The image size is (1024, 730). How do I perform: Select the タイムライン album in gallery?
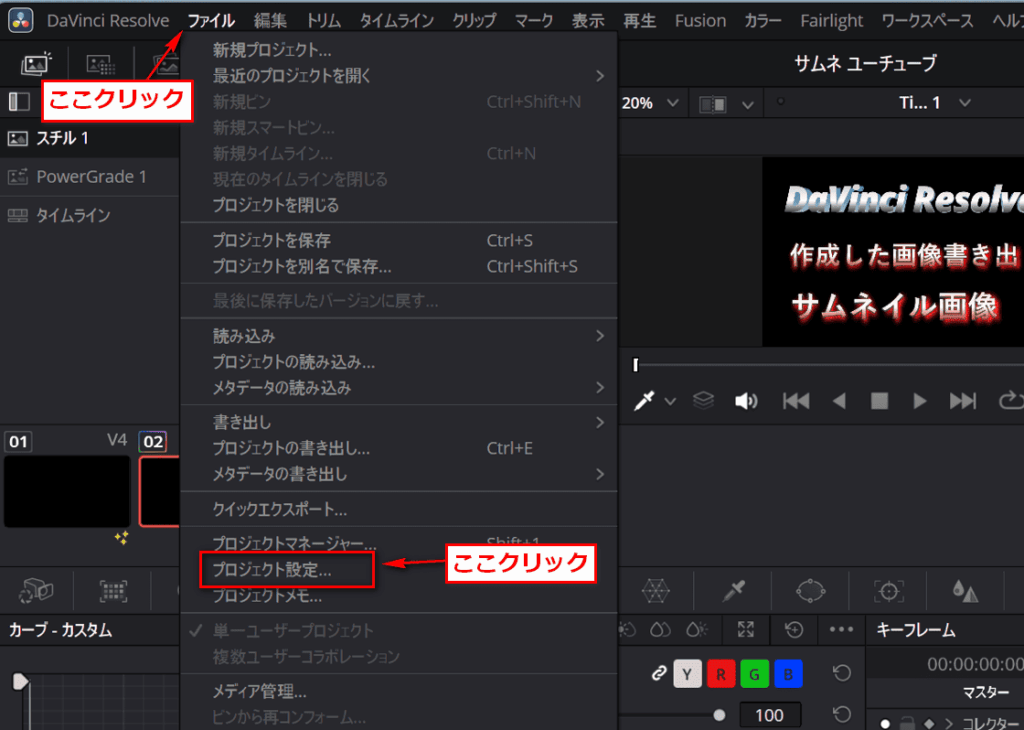89,215
